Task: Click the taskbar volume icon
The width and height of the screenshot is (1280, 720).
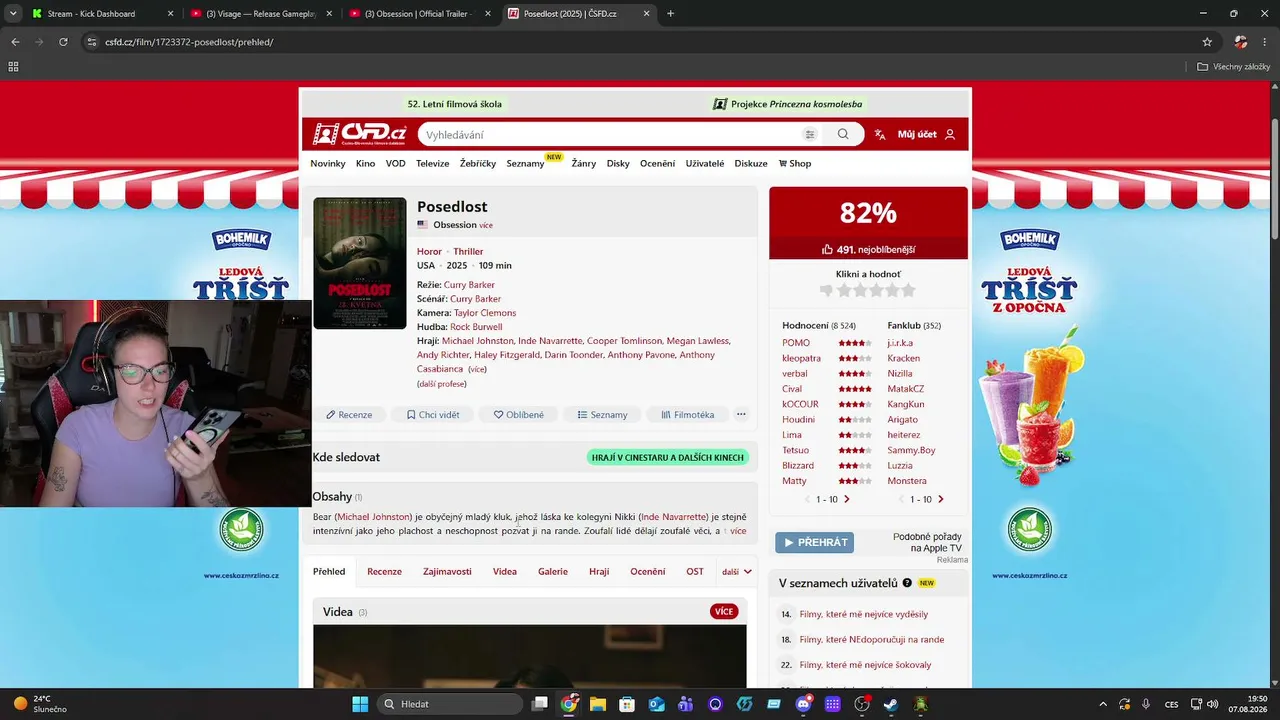Action: tap(1212, 704)
